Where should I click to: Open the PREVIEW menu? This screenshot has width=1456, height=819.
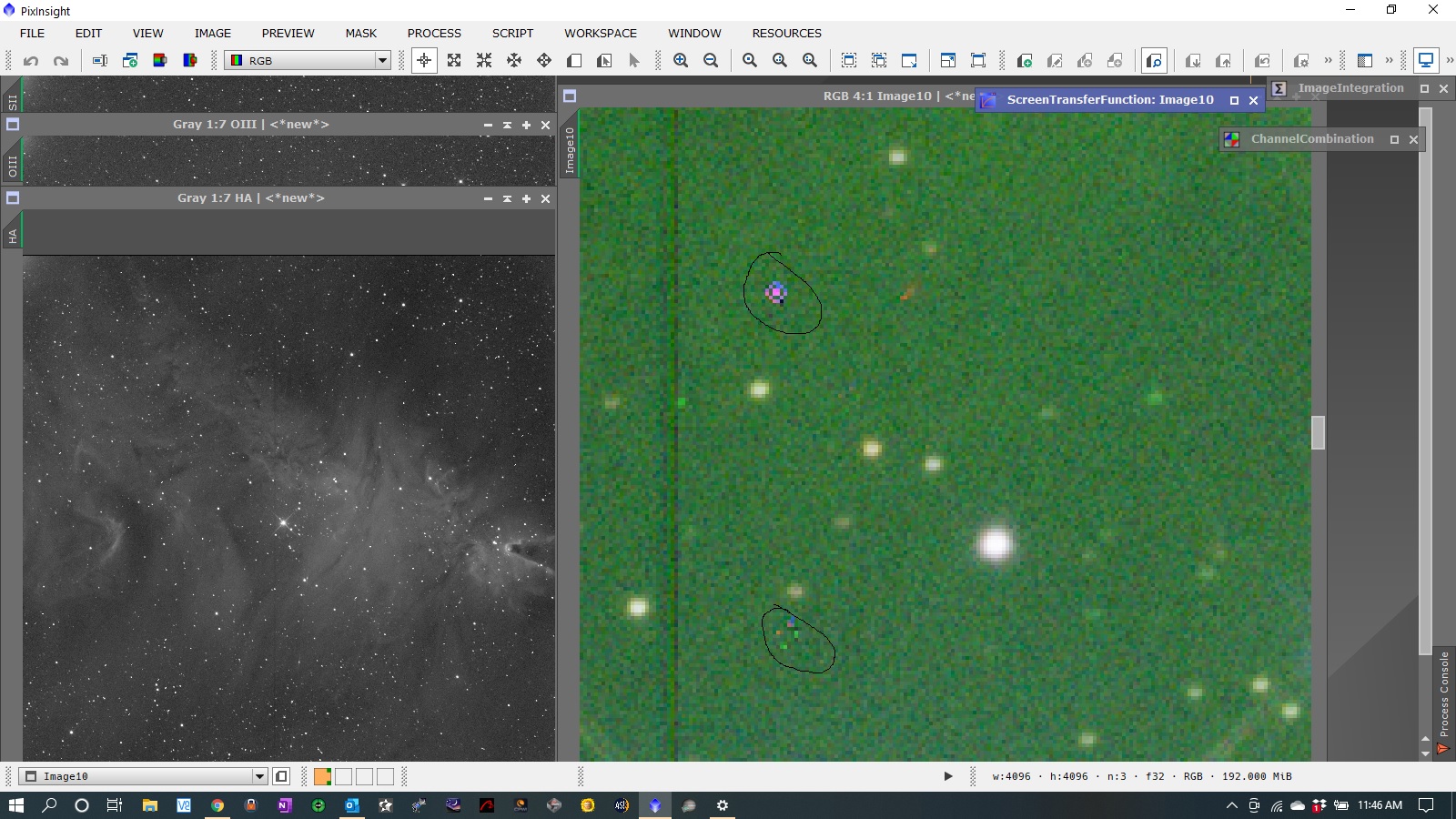click(288, 33)
